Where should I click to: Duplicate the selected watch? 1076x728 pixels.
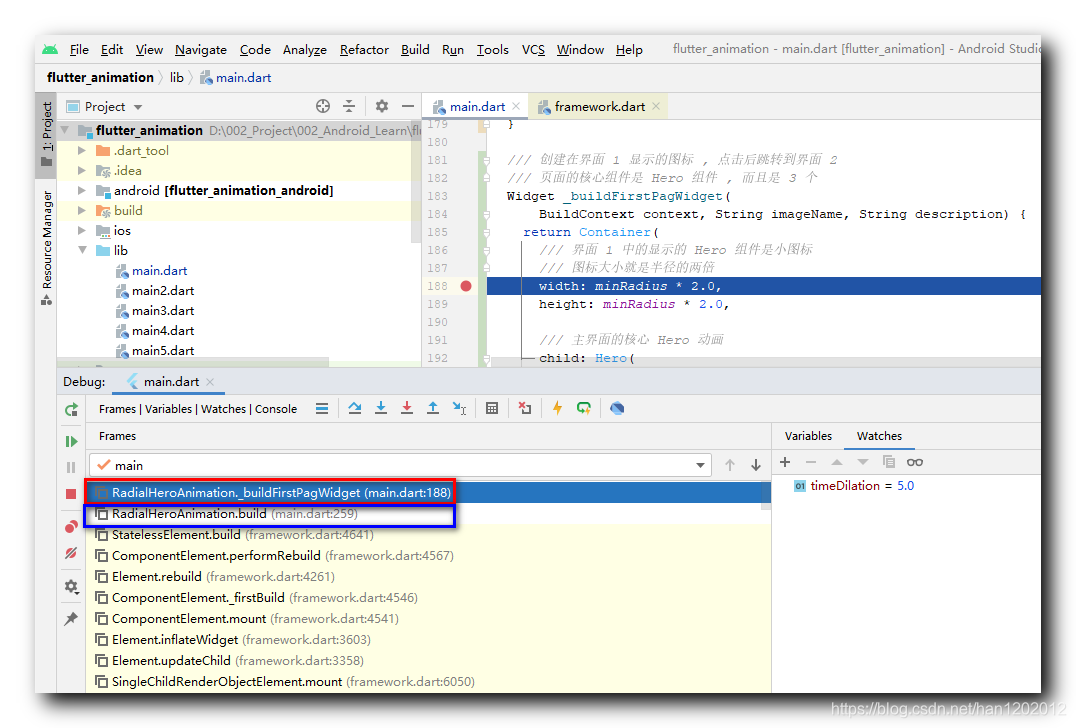(x=889, y=462)
